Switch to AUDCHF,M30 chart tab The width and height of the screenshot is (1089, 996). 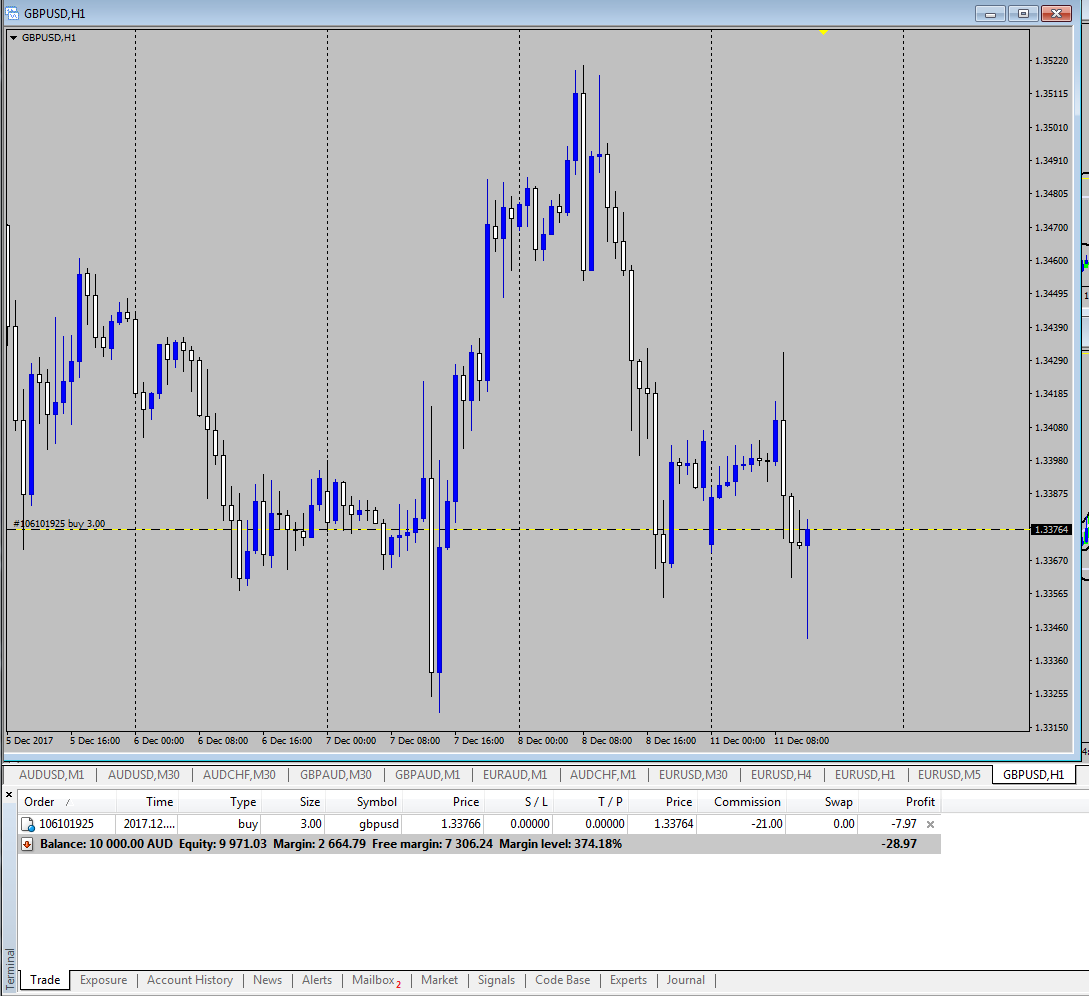[239, 774]
